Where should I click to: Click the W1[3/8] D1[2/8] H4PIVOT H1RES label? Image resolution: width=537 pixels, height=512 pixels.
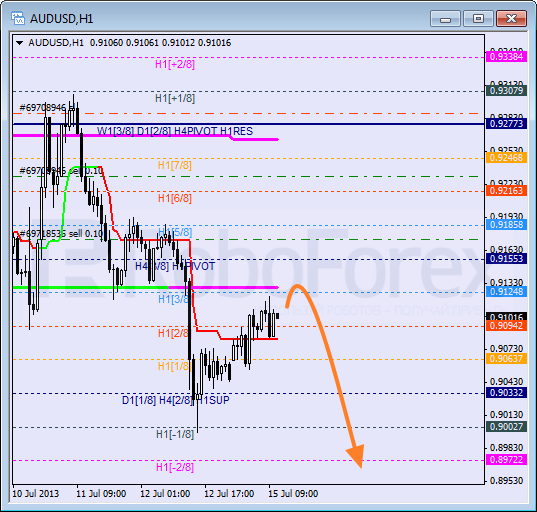click(175, 131)
